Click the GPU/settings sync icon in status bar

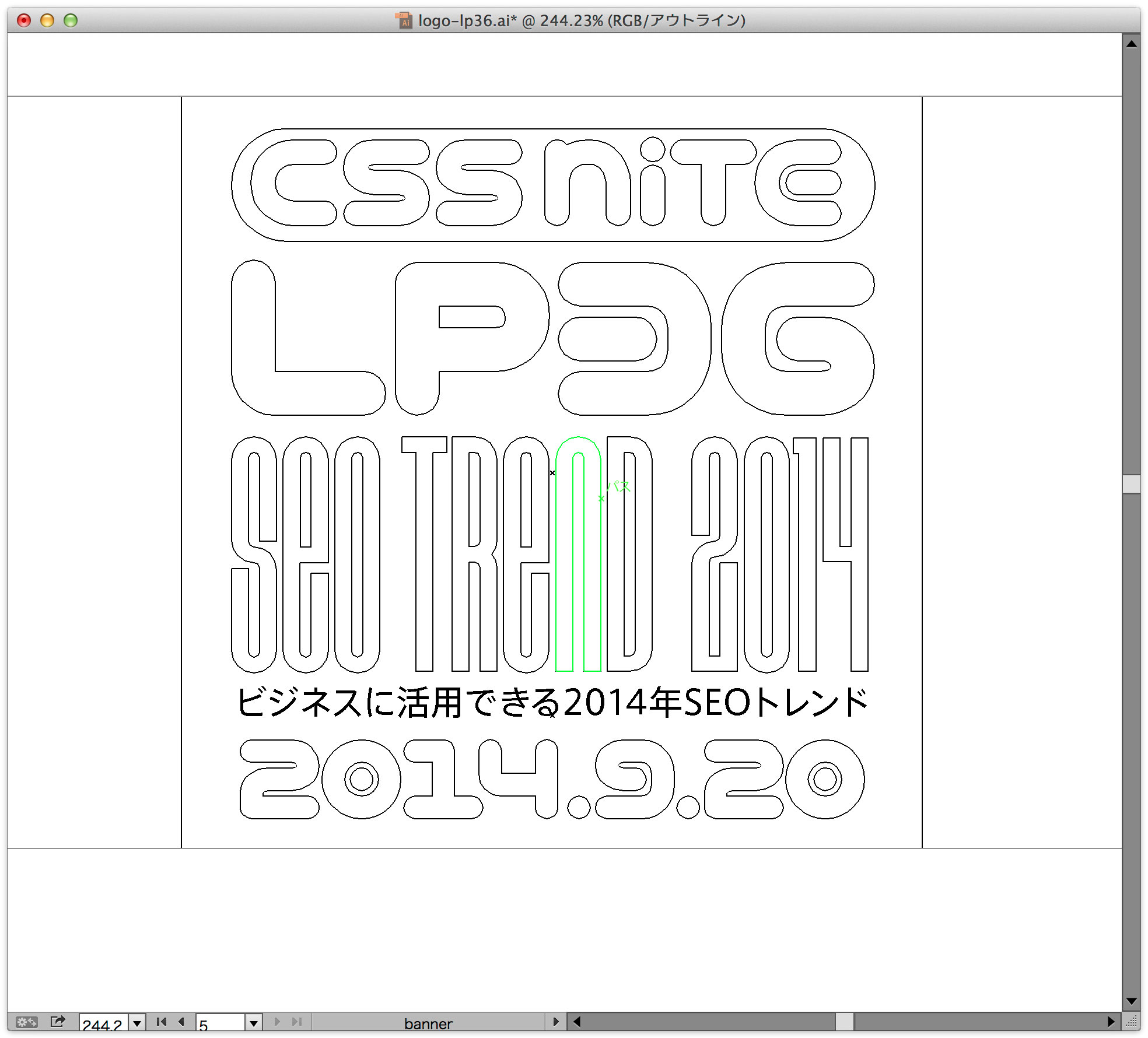pyautogui.click(x=26, y=1022)
